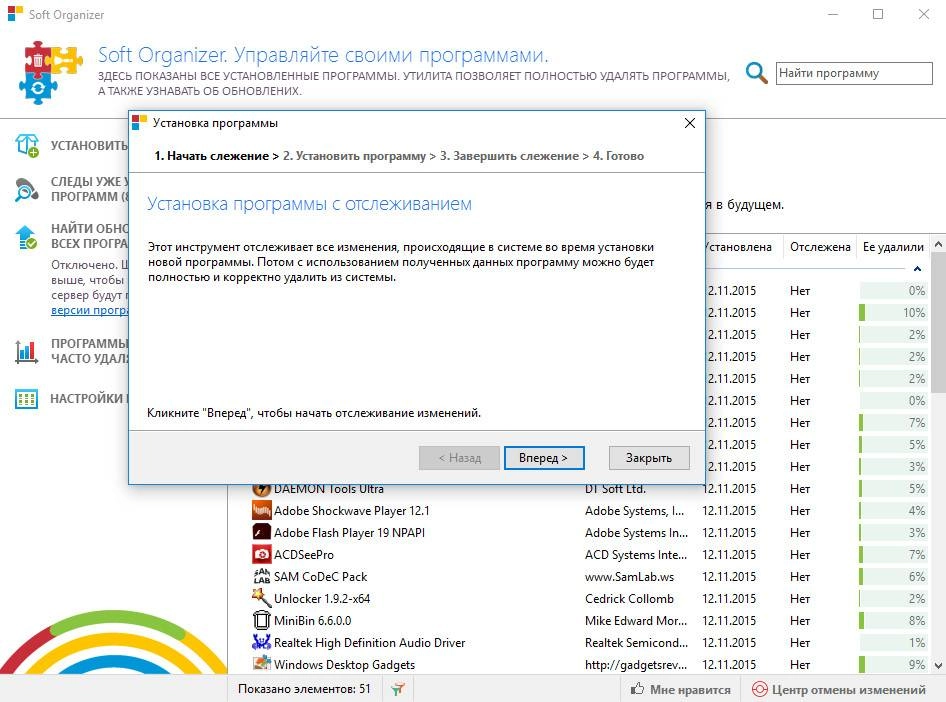The width and height of the screenshot is (946, 702).
Task: Click the Soft Organizer puzzle logo
Action: pyautogui.click(x=51, y=72)
